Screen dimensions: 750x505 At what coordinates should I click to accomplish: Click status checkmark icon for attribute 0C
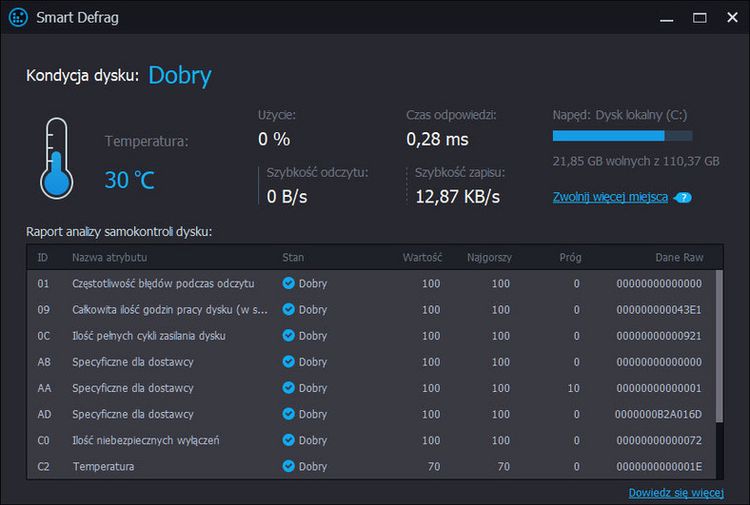[288, 336]
